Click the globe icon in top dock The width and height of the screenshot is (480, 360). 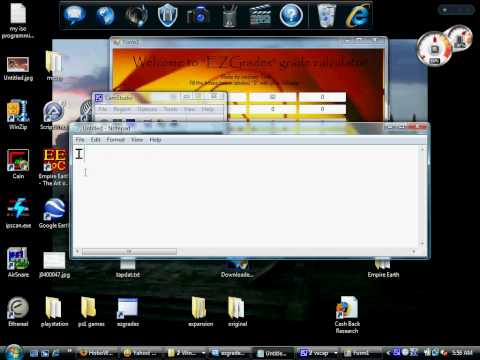[105, 15]
